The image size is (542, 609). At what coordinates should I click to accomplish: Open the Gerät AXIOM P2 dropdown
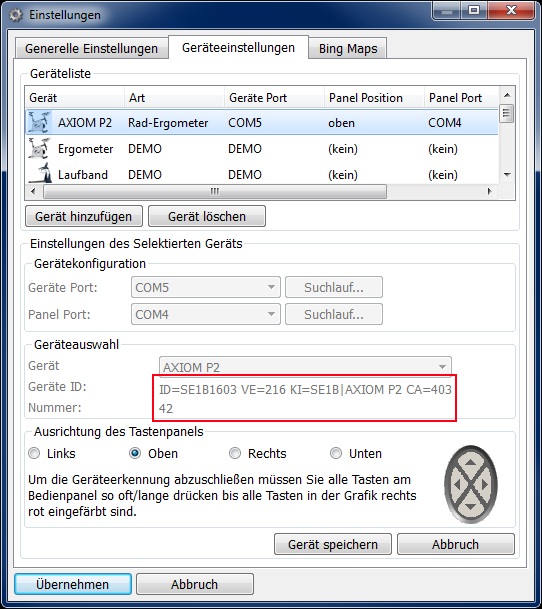coord(305,367)
